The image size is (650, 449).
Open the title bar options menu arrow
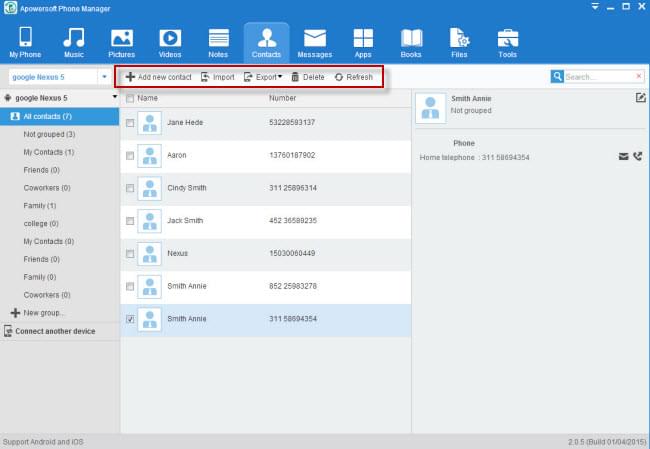(x=595, y=7)
